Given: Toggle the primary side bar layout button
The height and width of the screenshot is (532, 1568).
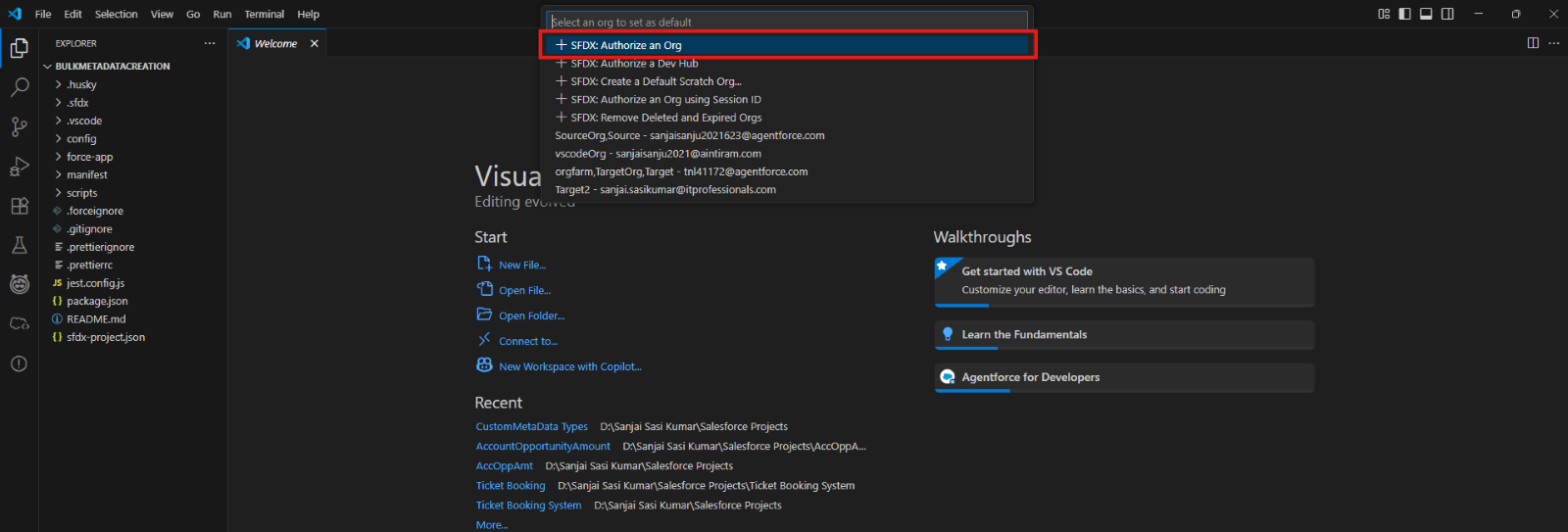Looking at the screenshot, I should pos(1404,14).
